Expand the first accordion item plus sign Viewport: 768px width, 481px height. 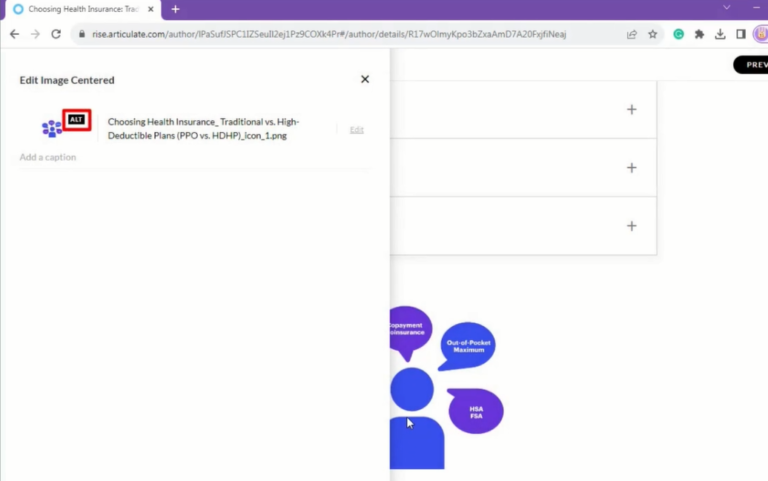click(631, 109)
